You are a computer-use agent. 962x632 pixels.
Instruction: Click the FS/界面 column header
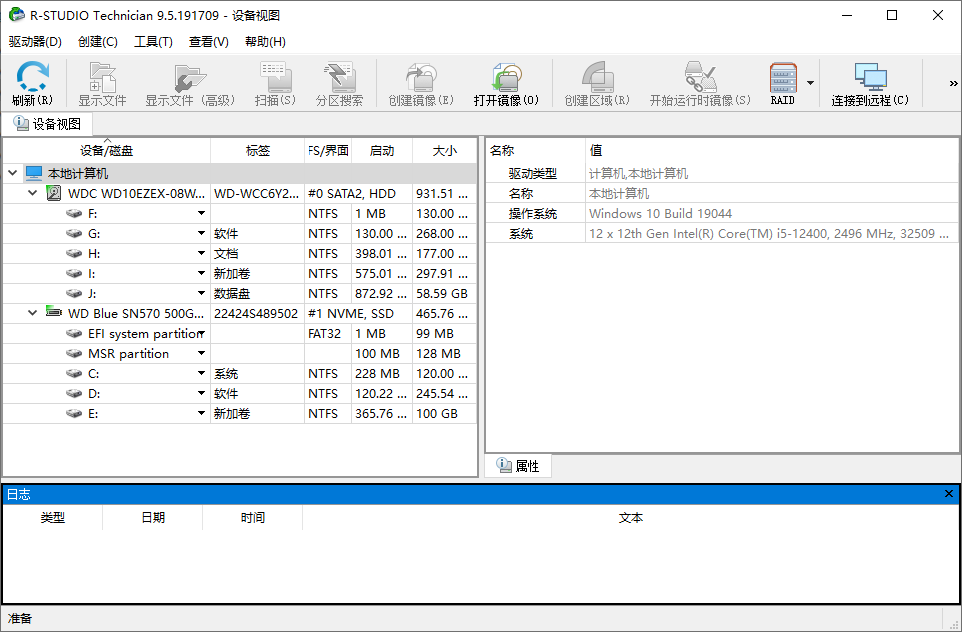click(328, 151)
